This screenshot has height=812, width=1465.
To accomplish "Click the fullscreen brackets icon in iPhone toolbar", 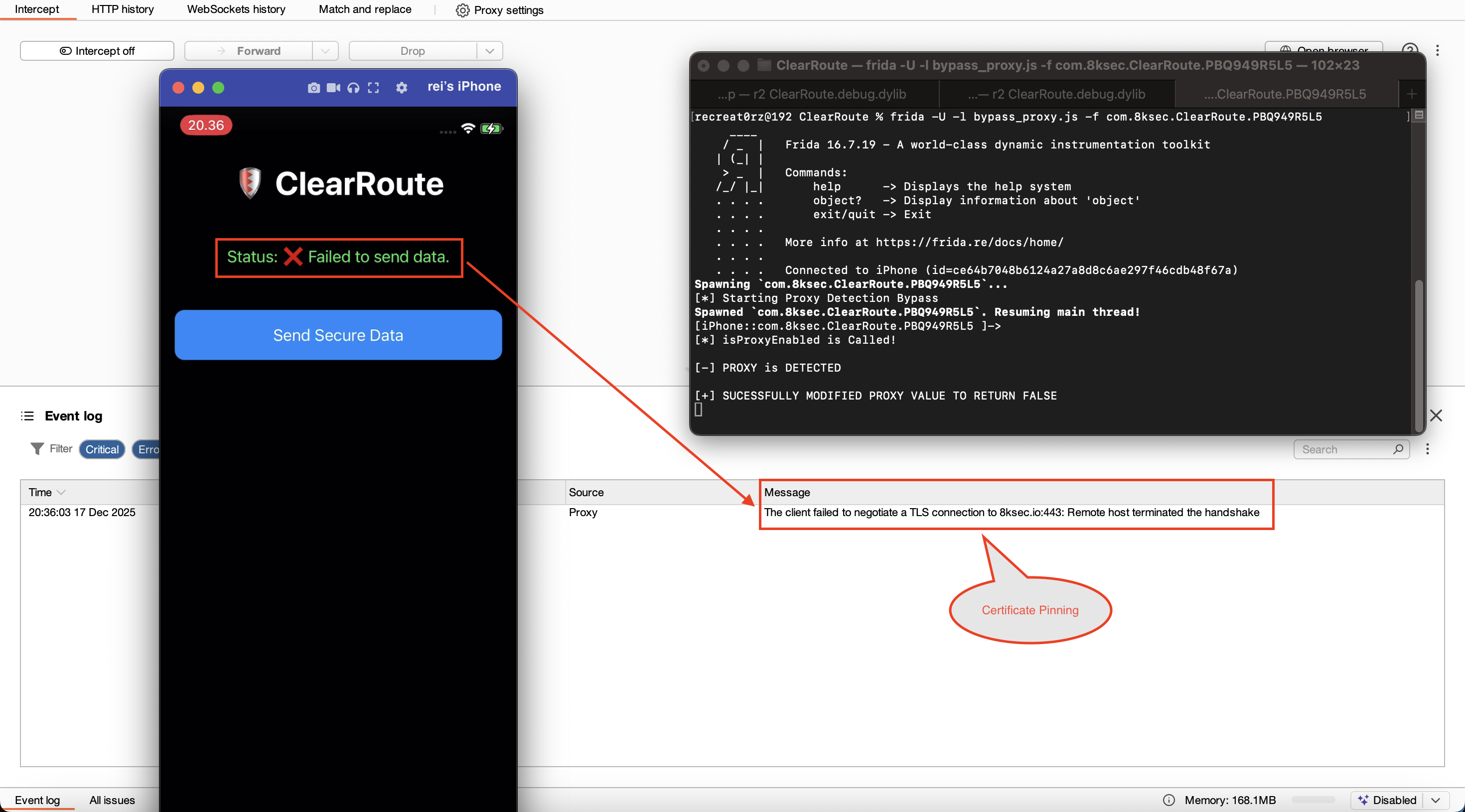I will pos(373,88).
